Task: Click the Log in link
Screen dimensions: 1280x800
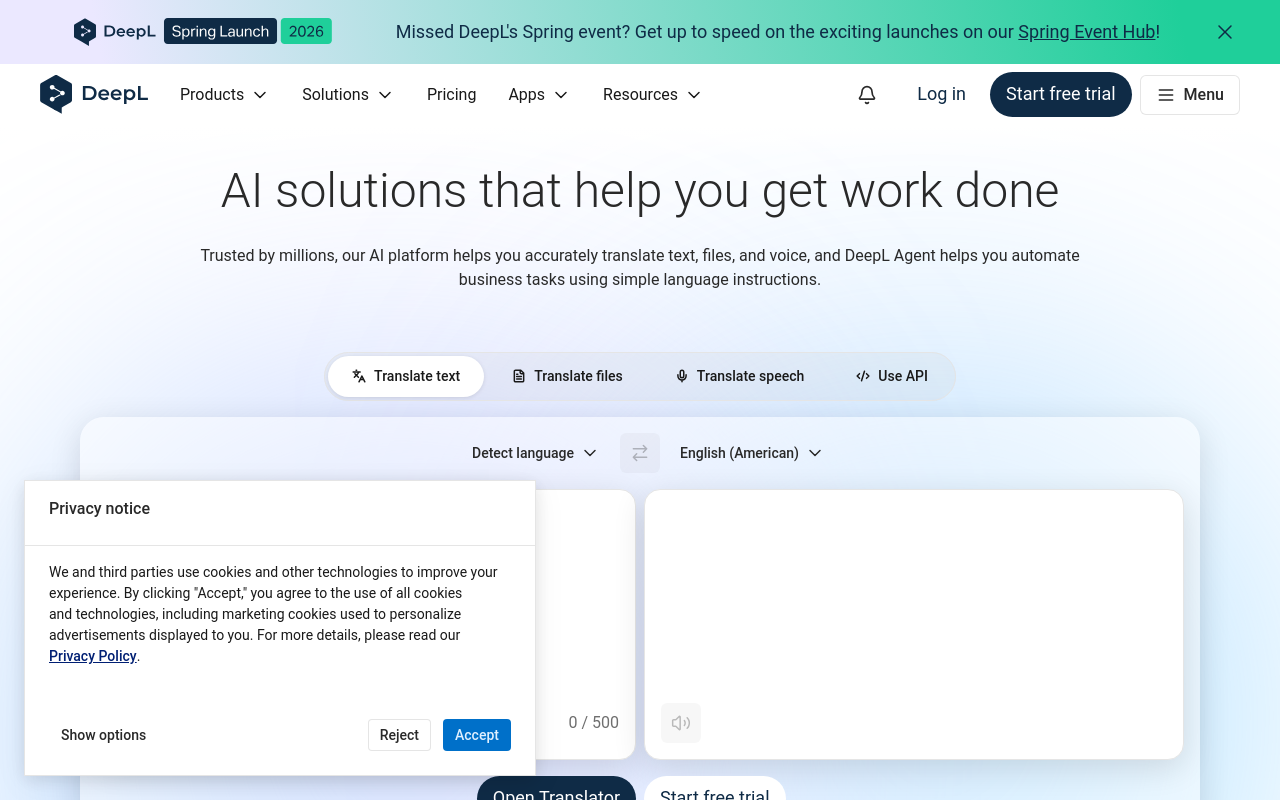Action: tap(941, 94)
